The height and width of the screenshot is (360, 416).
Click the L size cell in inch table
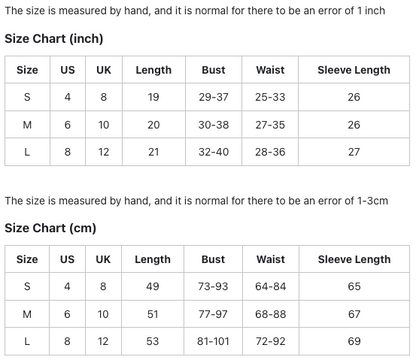pos(27,152)
